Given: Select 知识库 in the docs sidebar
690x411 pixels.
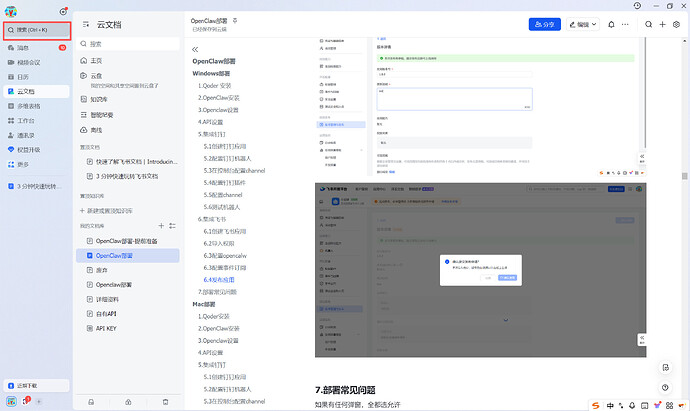Looking at the screenshot, I should (99, 100).
